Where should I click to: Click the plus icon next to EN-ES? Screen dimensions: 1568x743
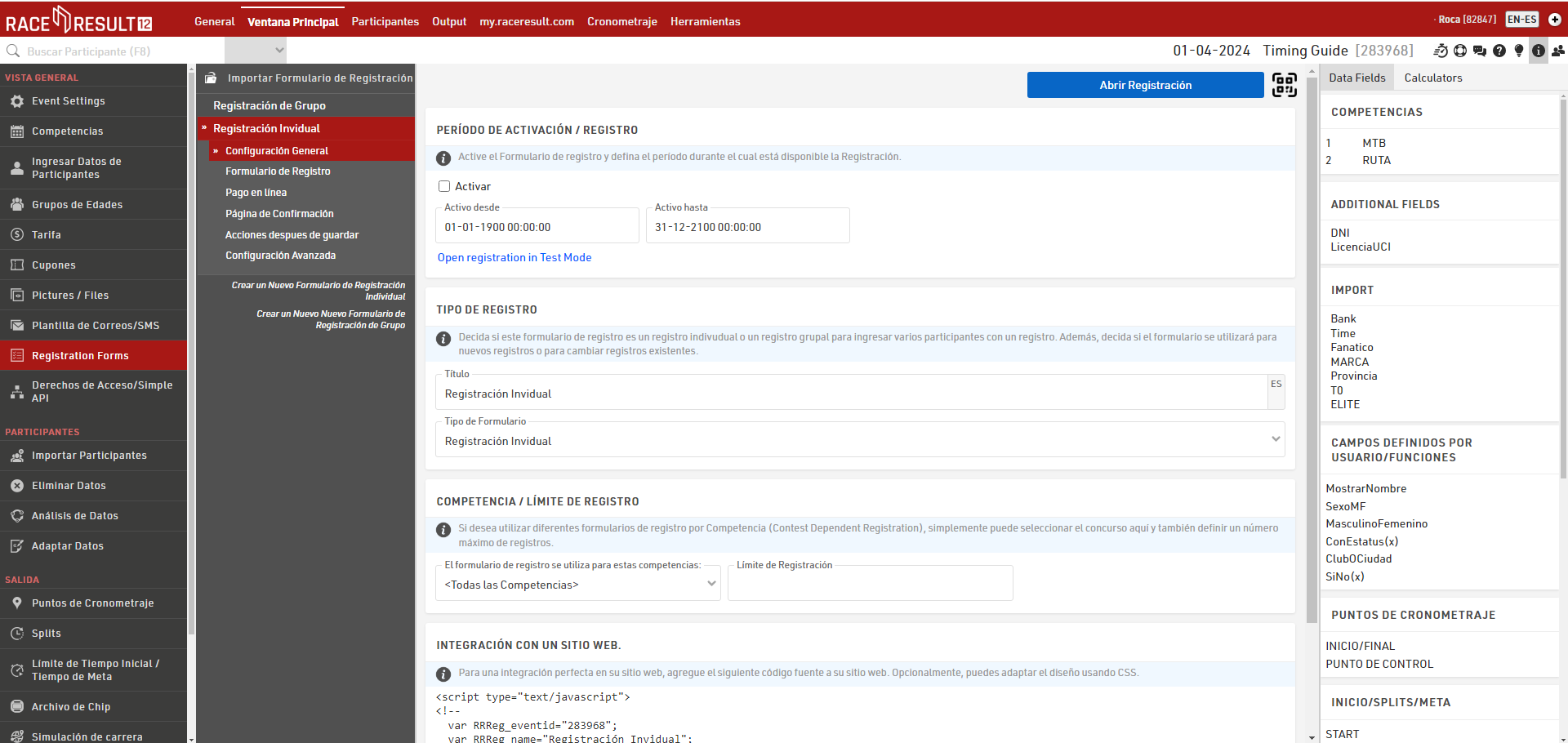click(x=1555, y=20)
